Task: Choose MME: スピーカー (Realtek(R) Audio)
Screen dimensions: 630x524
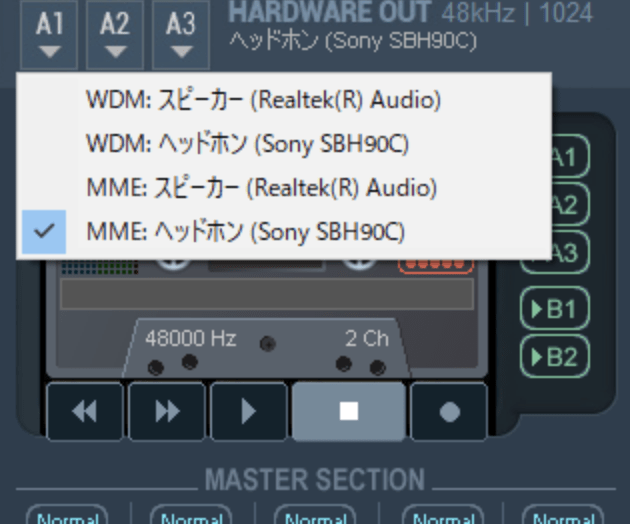Action: 260,188
